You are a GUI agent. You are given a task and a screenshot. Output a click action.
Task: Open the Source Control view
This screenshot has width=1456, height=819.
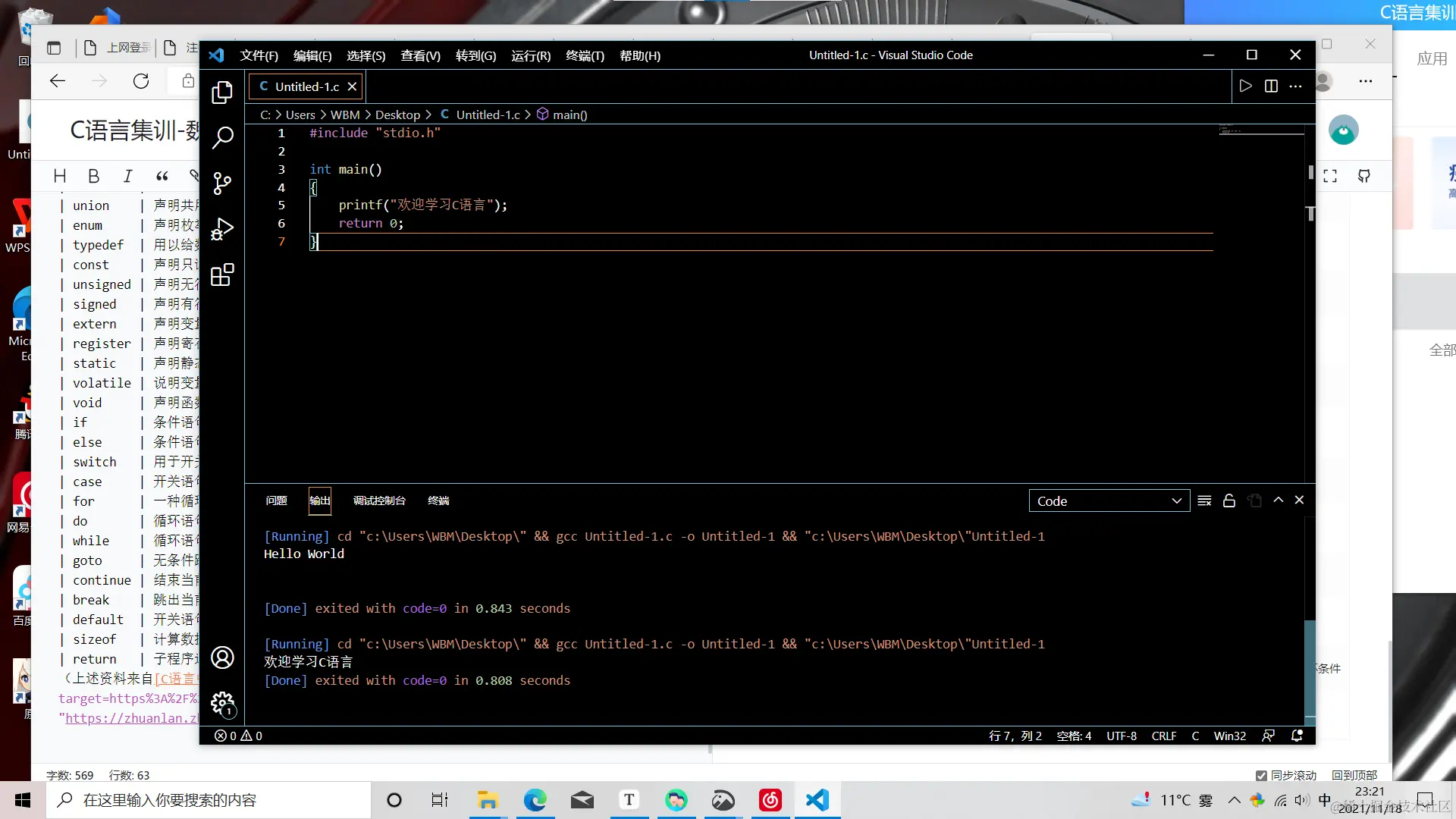(x=222, y=184)
